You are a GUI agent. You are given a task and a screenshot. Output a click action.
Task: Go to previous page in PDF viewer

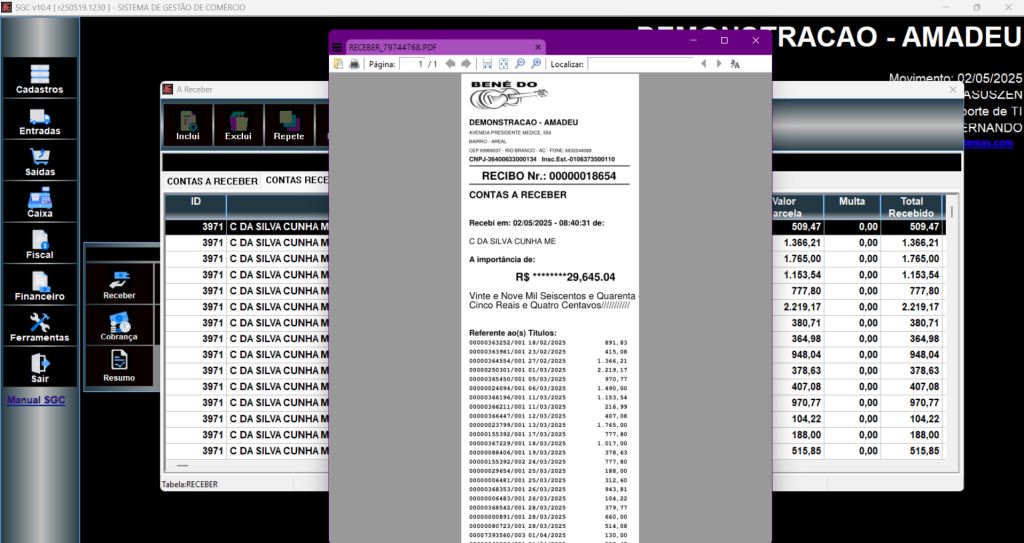pos(450,64)
